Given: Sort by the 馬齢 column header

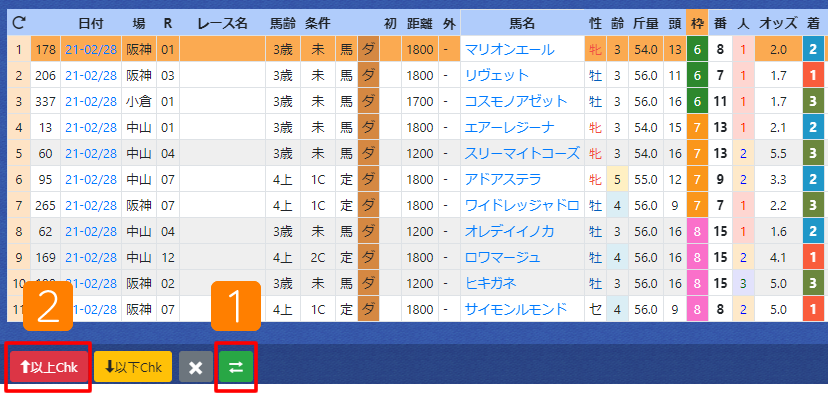Looking at the screenshot, I should point(283,23).
